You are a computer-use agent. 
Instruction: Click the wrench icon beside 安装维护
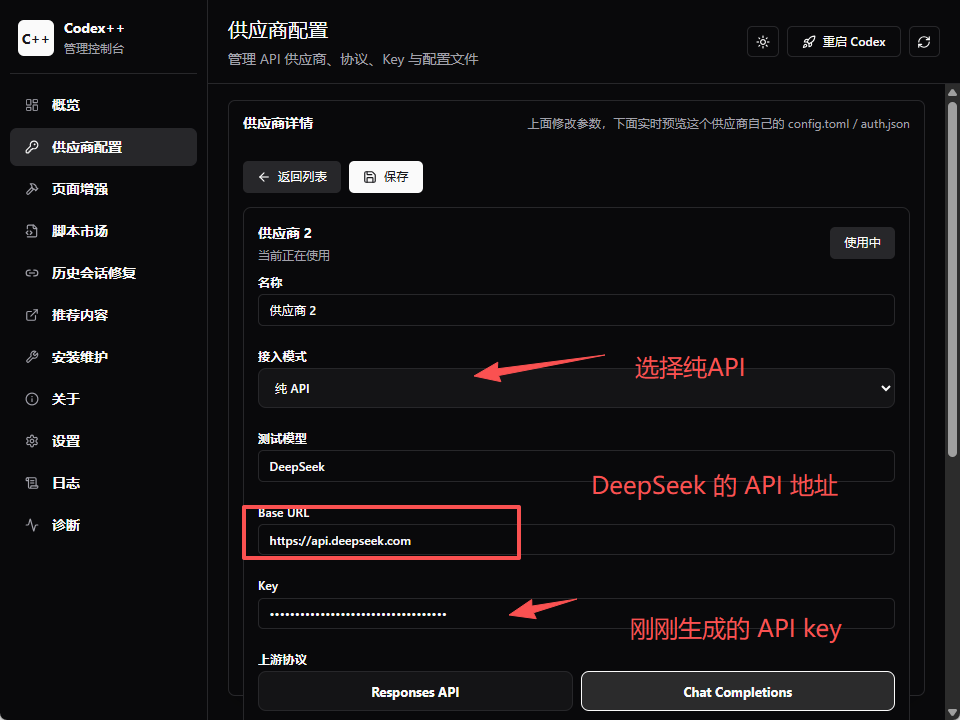(x=32, y=357)
